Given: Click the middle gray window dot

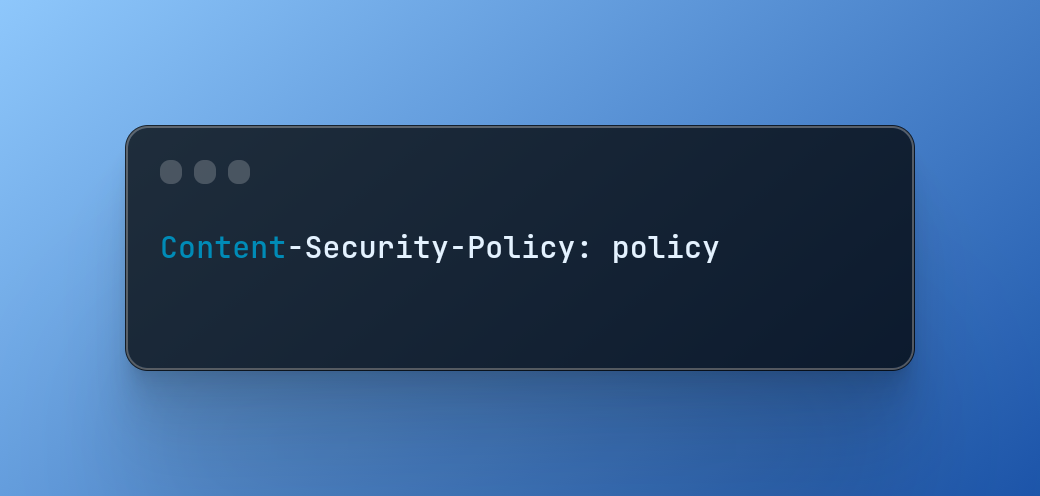Looking at the screenshot, I should (x=205, y=172).
